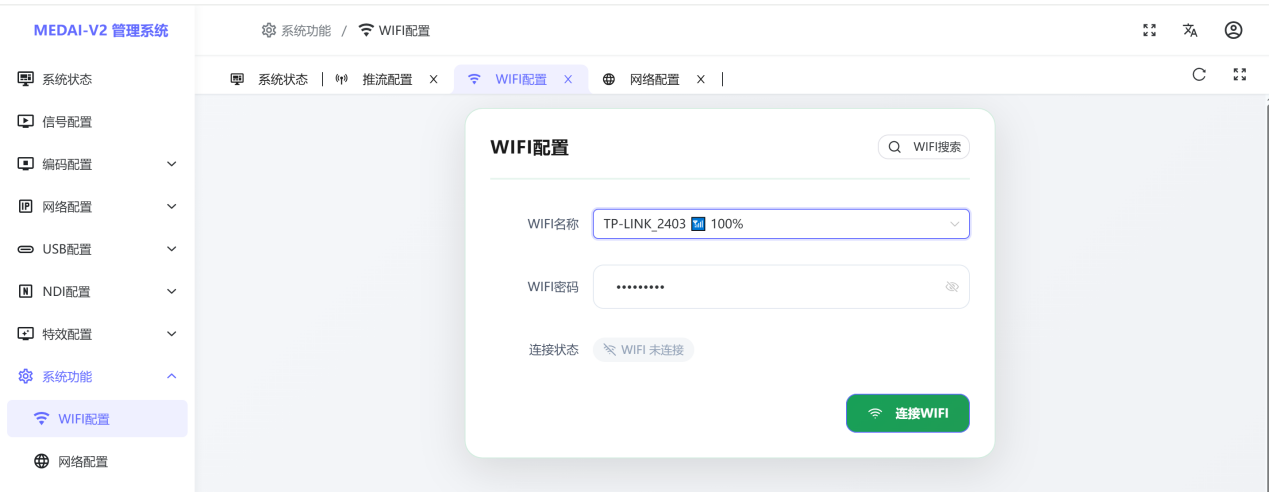Expand the 编码配置 sidebar menu chevron
The width and height of the screenshot is (1269, 492).
click(x=171, y=164)
